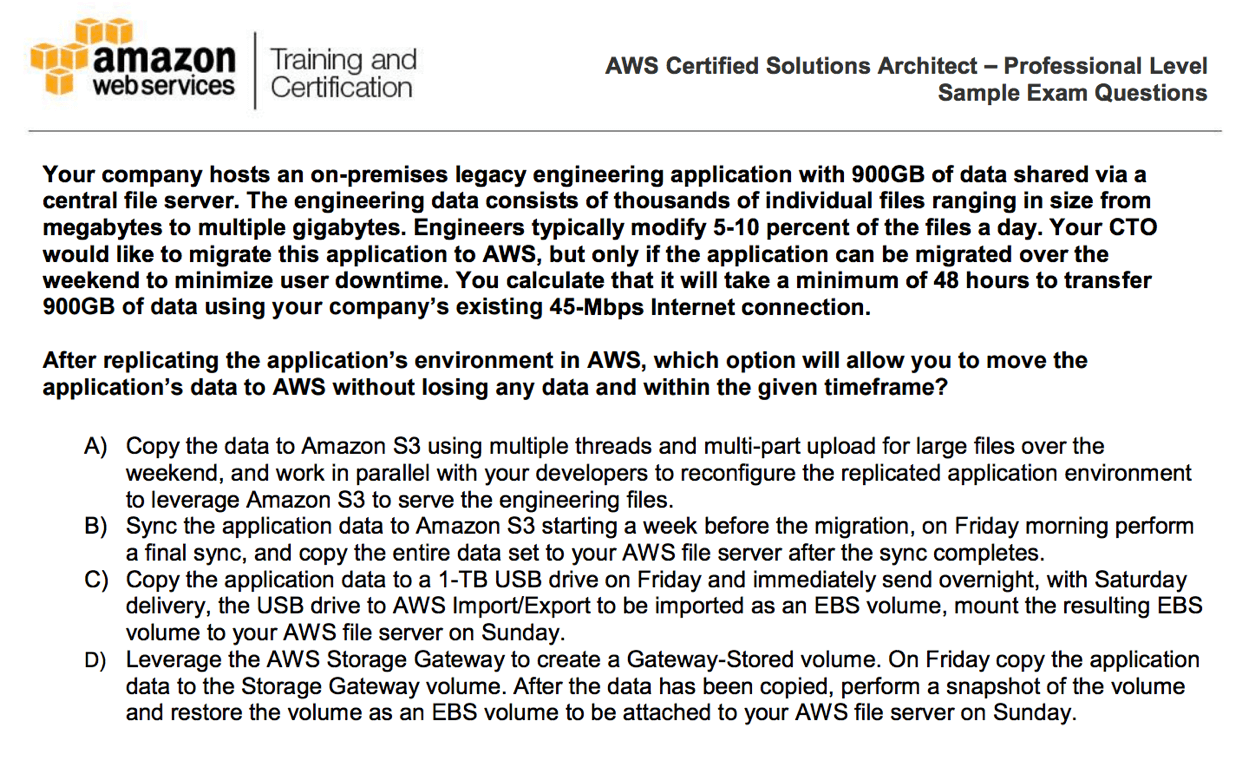1249x774 pixels.
Task: Click answer text mentioning 1-TB USB drive
Action: 664,606
